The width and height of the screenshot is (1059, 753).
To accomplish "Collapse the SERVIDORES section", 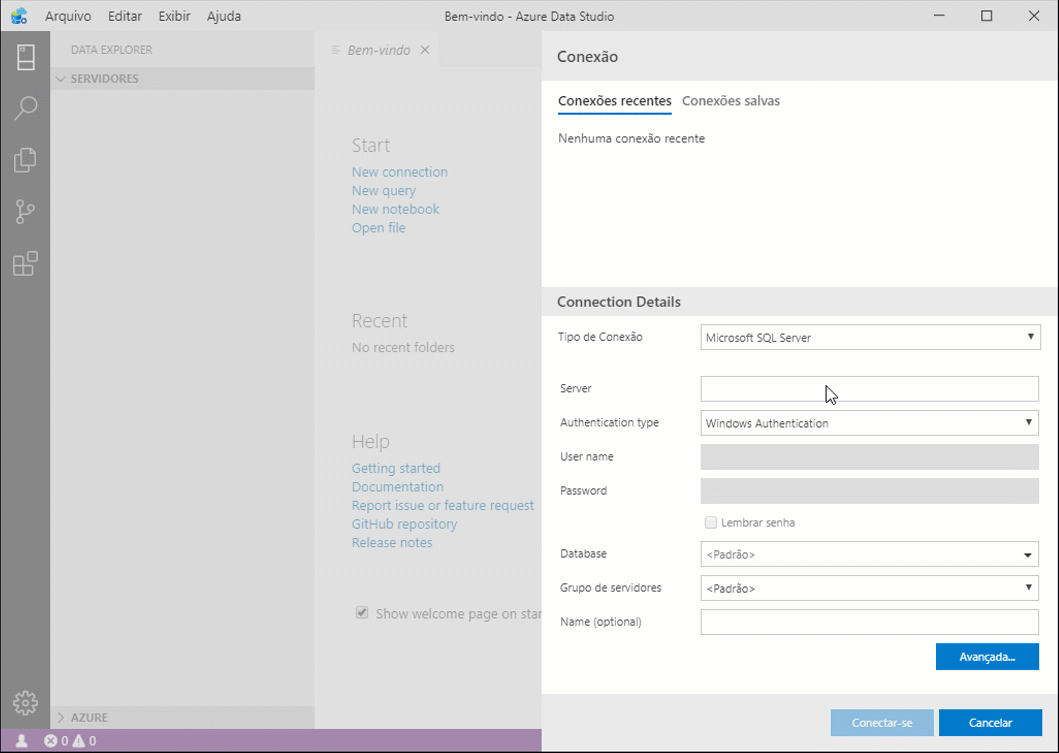I will [x=60, y=78].
